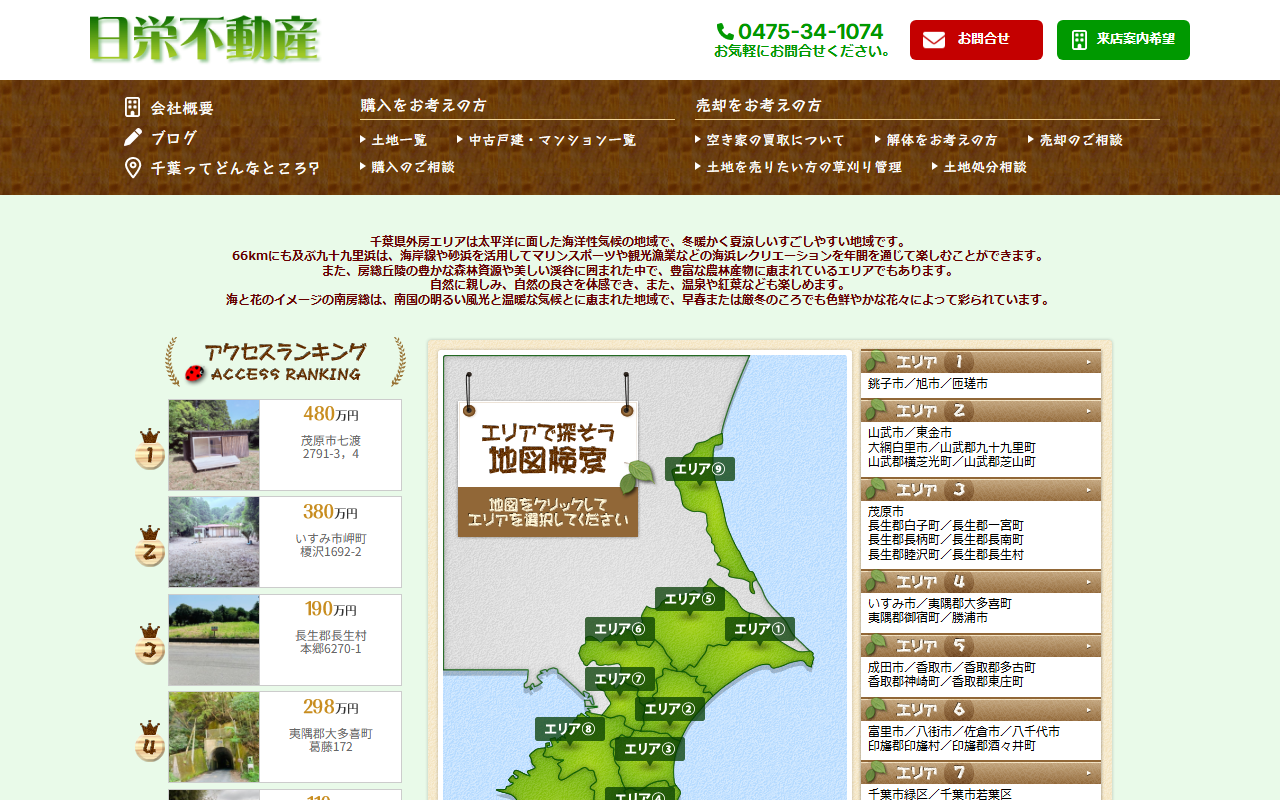Click the rank 3 crown medal icon
Screen dimensions: 1280x800
[x=150, y=644]
